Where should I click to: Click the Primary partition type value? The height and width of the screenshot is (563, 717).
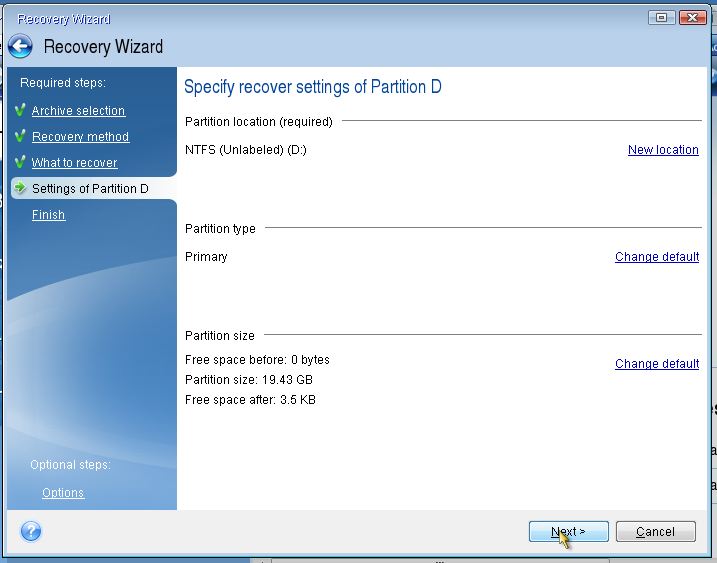tap(206, 257)
